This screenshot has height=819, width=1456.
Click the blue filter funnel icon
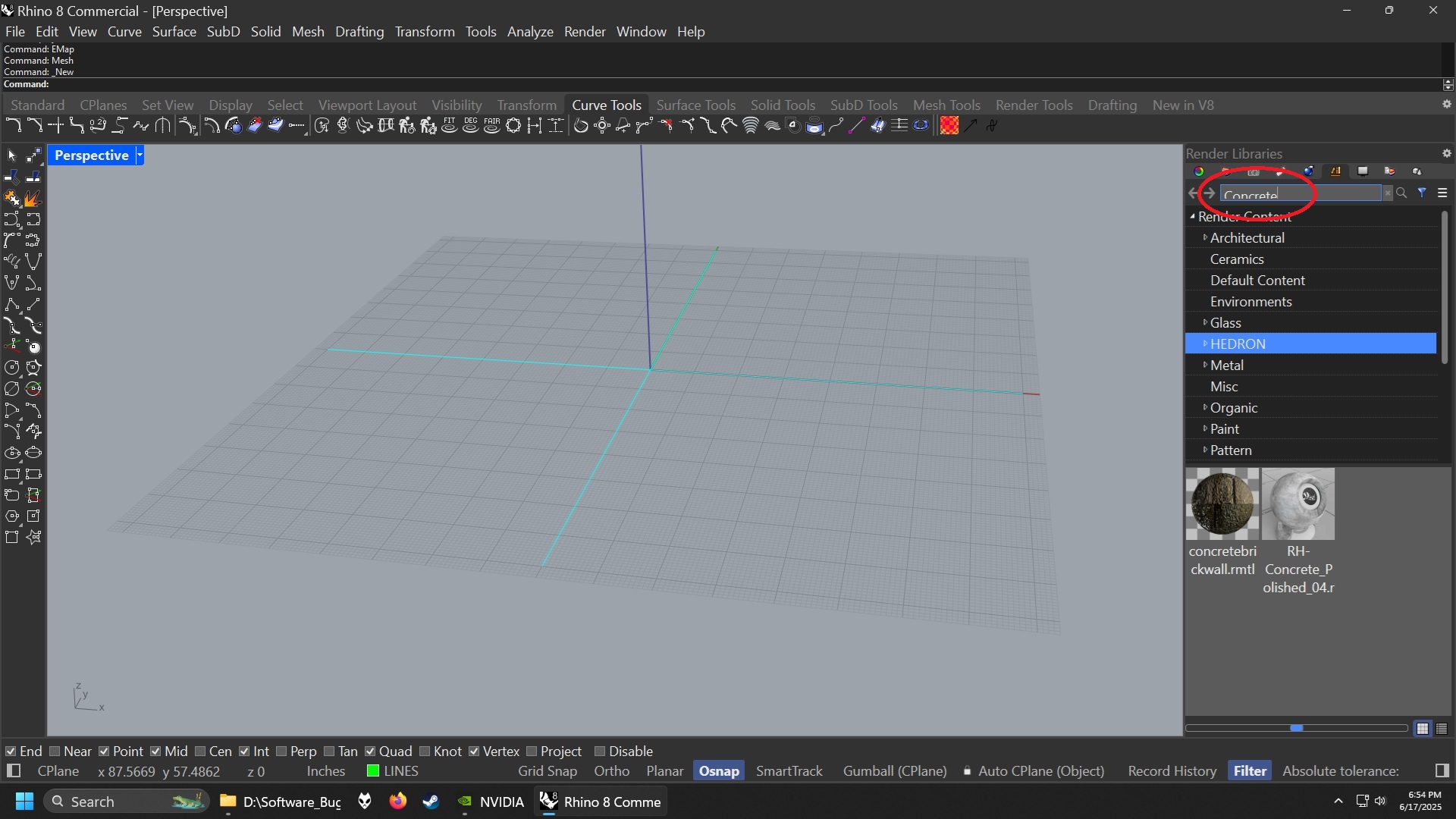1422,193
